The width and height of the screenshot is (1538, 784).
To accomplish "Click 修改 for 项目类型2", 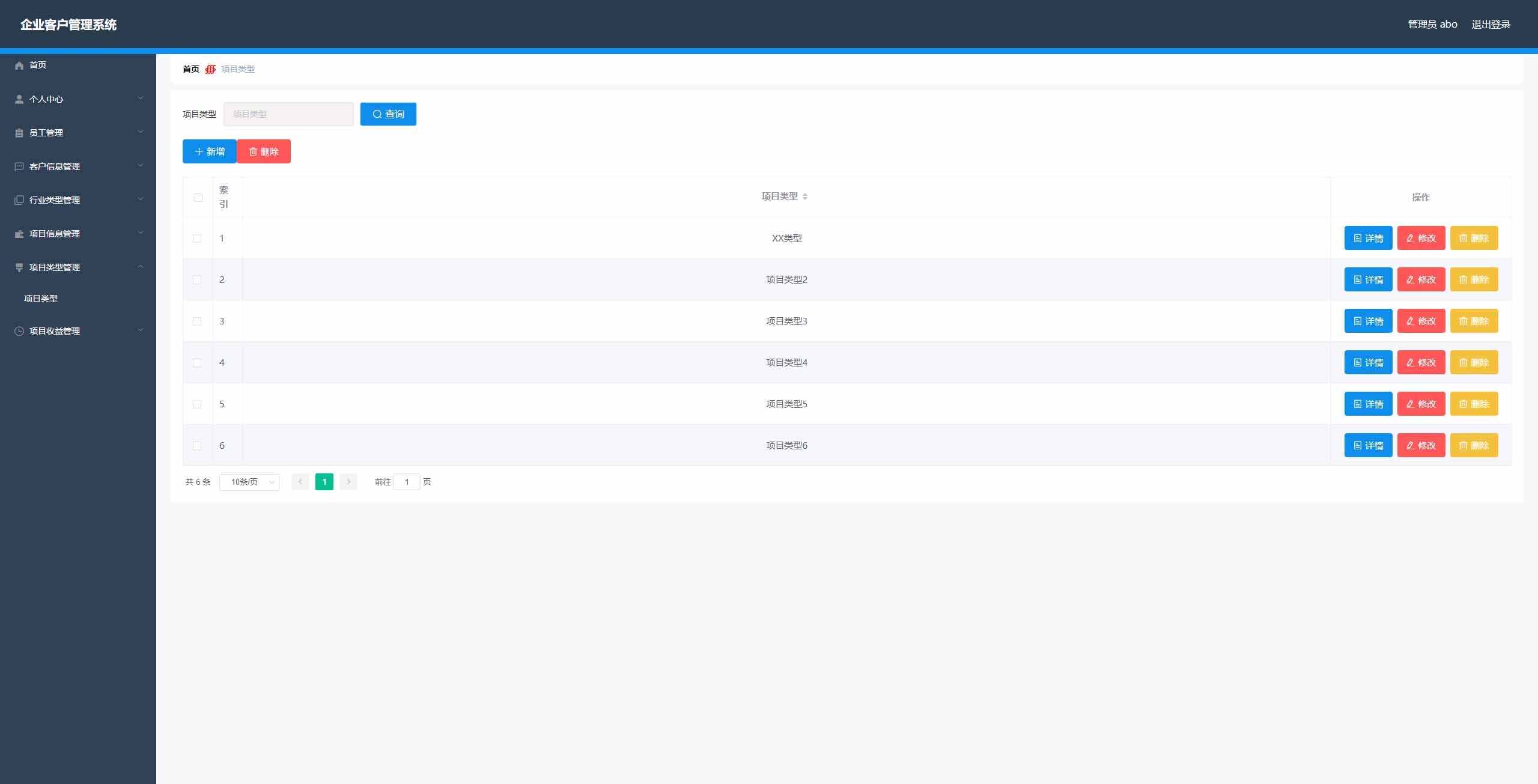I will click(x=1421, y=279).
